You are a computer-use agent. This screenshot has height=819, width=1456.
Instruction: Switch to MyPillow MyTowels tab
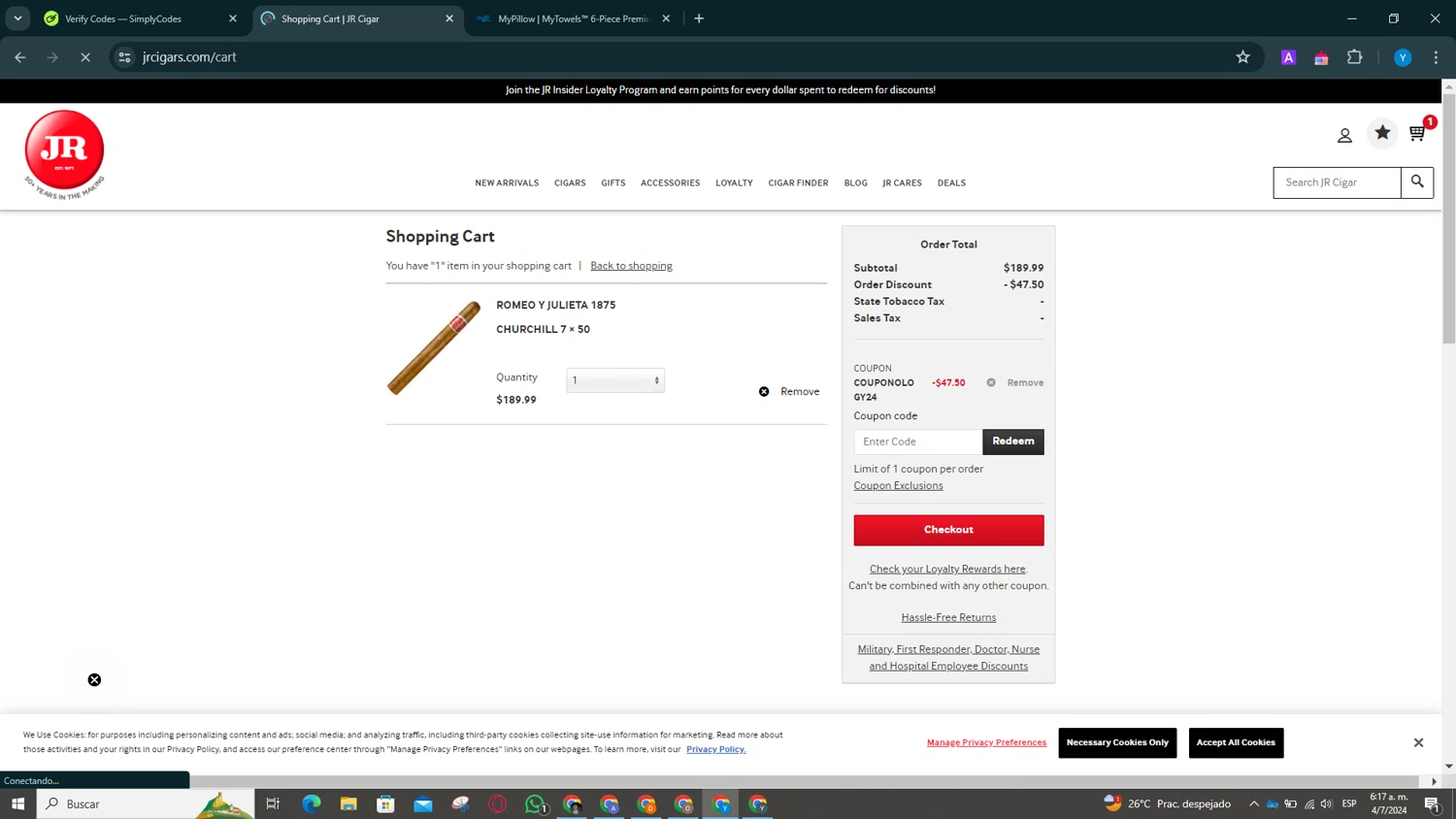575,18
